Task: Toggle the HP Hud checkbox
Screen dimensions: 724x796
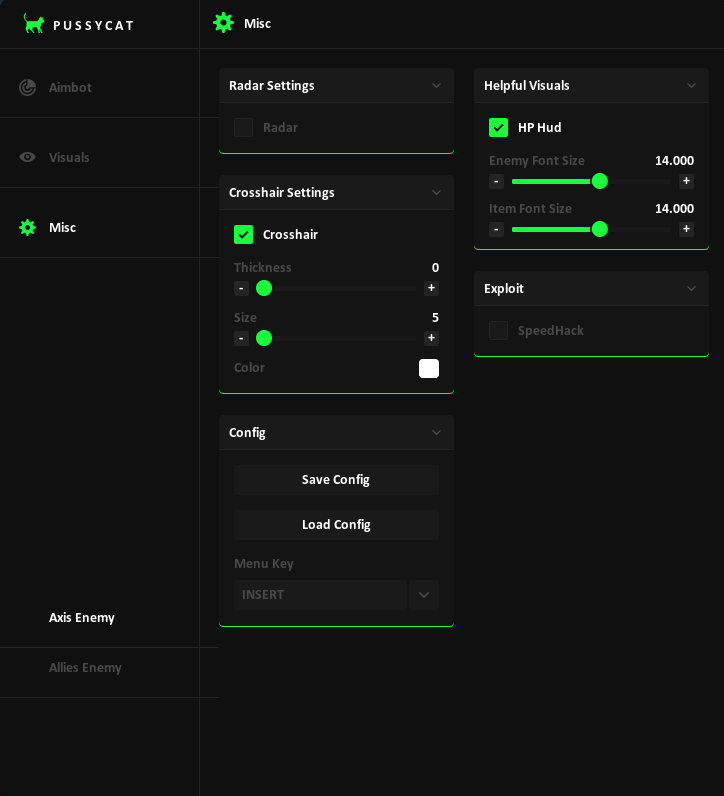Action: 498,127
